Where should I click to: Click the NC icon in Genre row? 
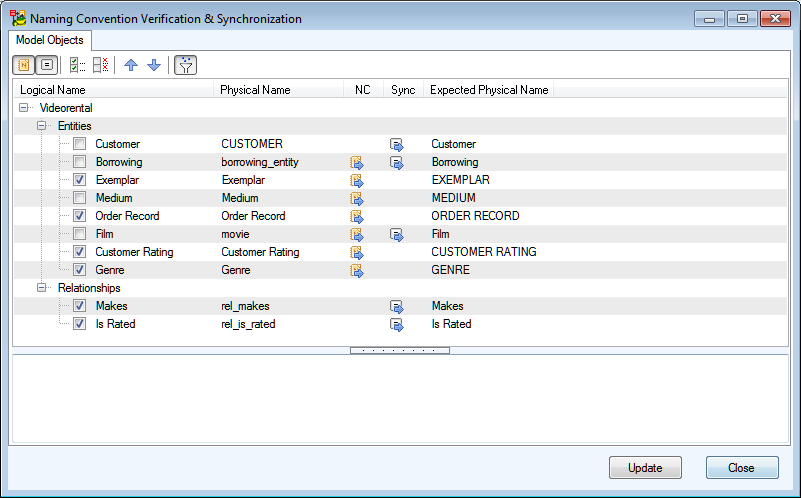357,271
